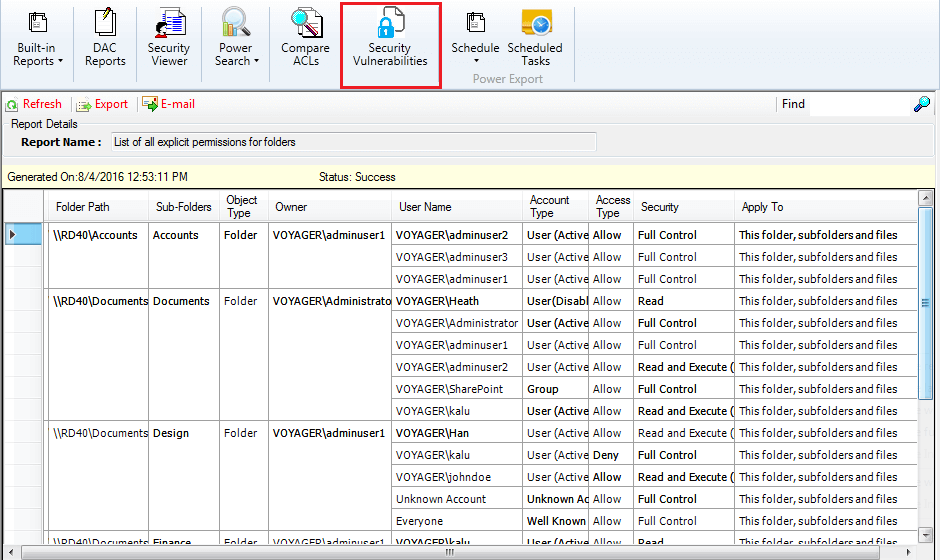Click the E-mail icon
This screenshot has height=560, width=940.
tap(149, 104)
